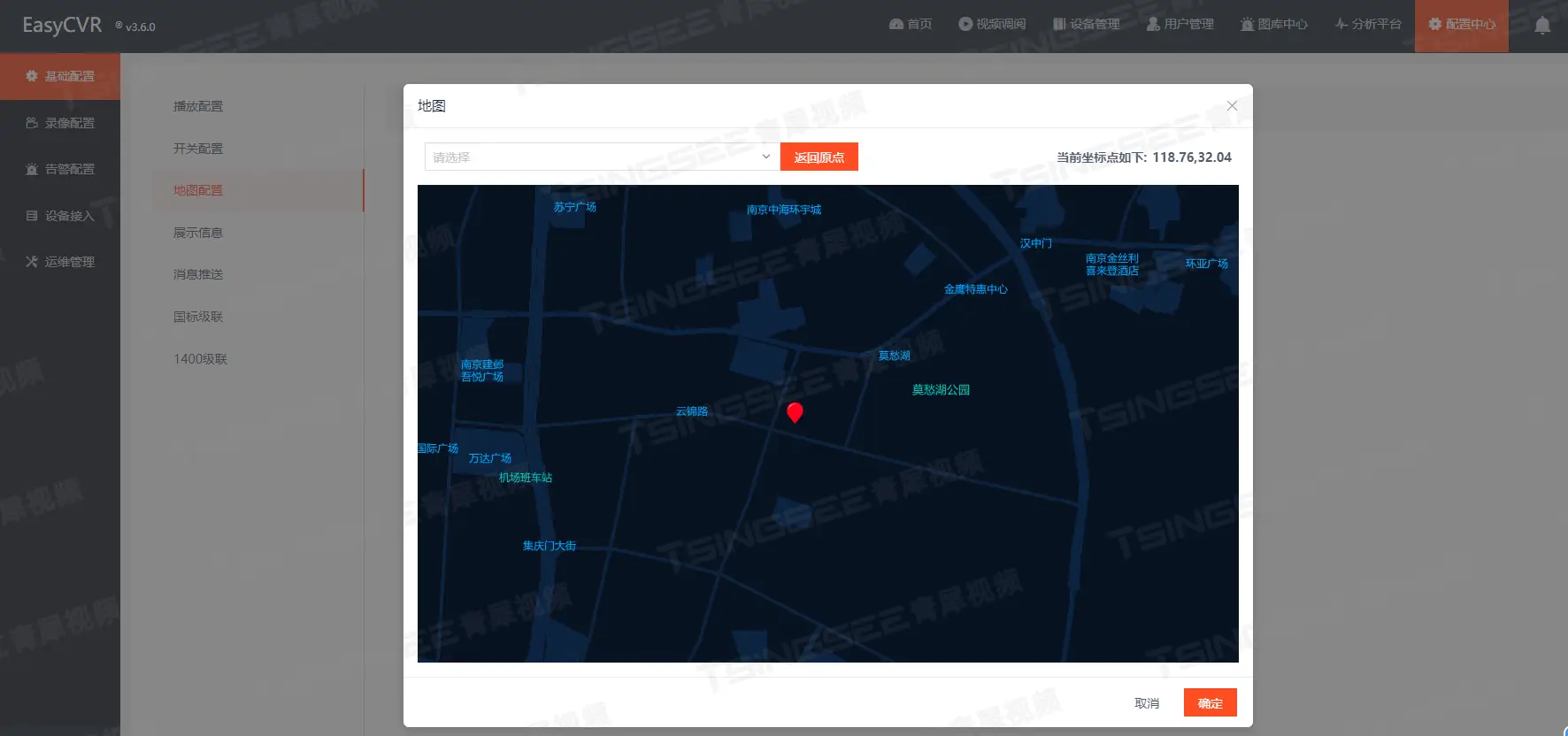Click the user icon beside 用户管理
Screen dimensions: 1568x736
pos(1153,24)
